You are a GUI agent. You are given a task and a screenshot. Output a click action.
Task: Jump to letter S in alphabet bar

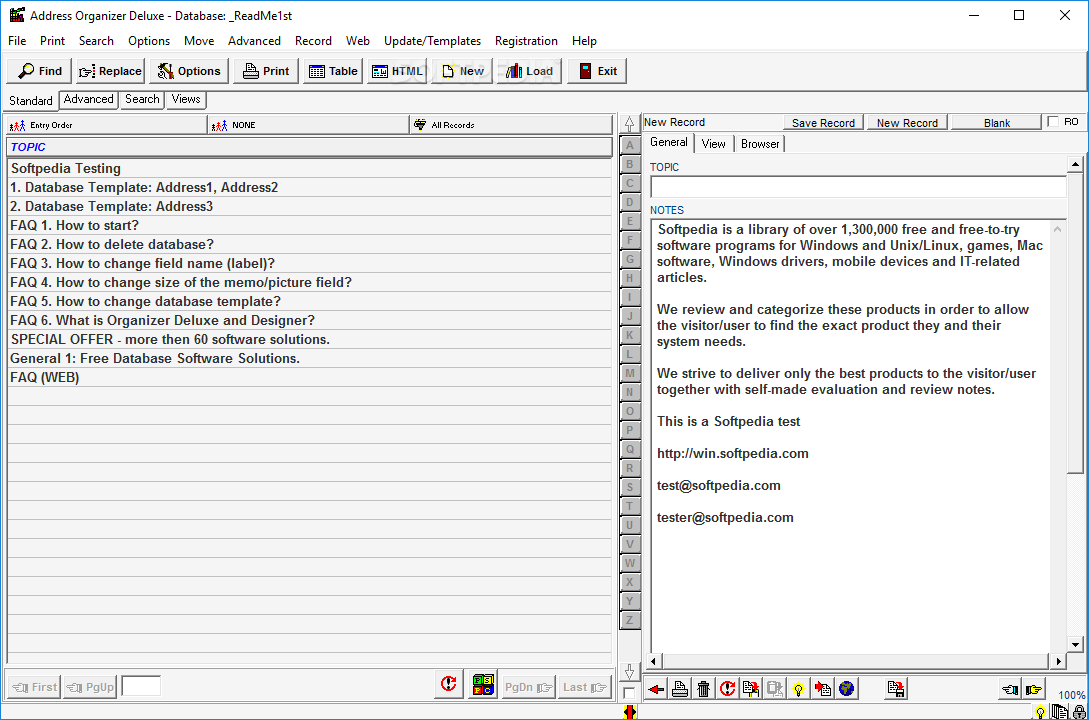point(629,487)
